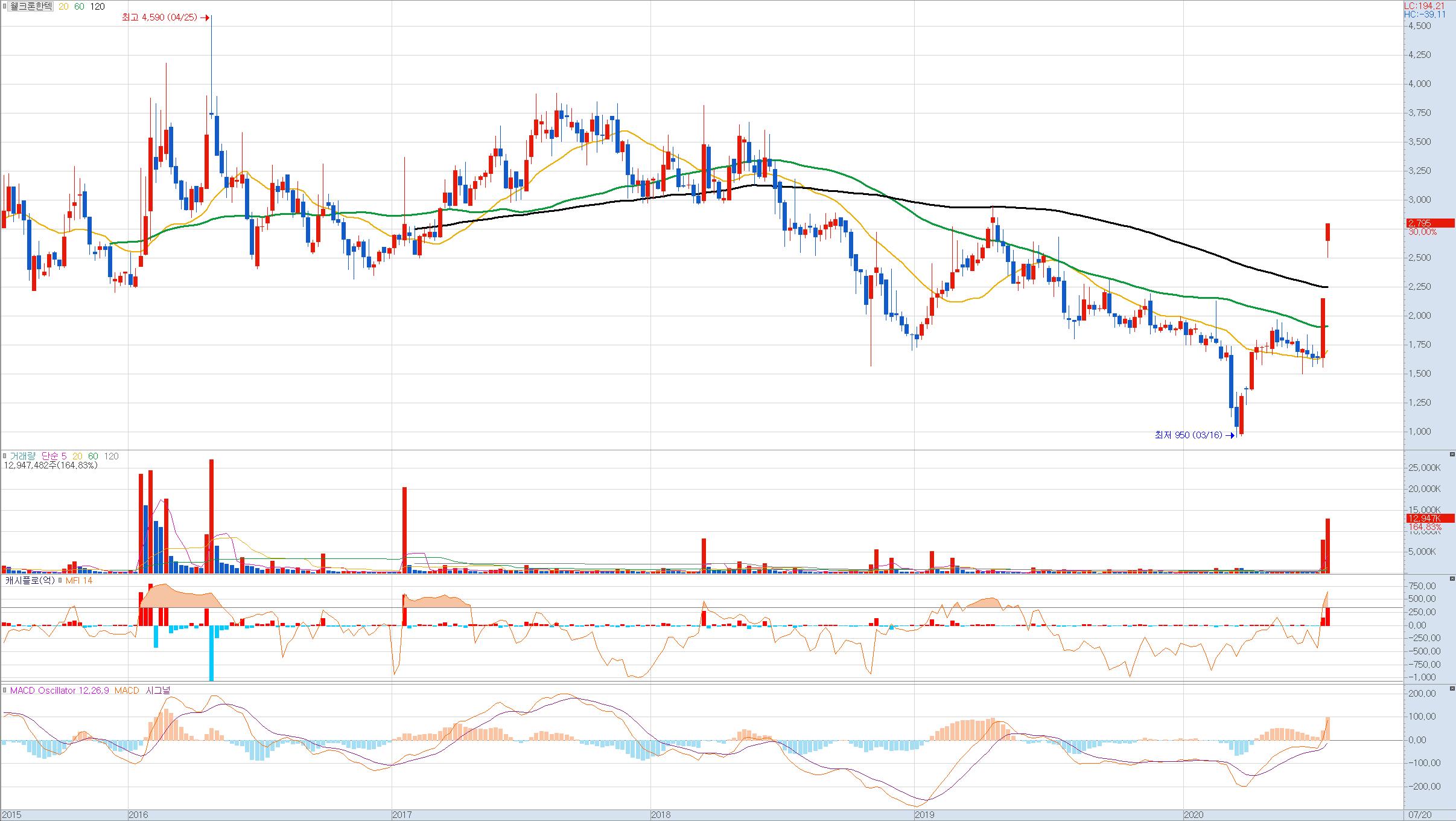
Task: Click the MFI 14 indicator label
Action: (x=79, y=581)
